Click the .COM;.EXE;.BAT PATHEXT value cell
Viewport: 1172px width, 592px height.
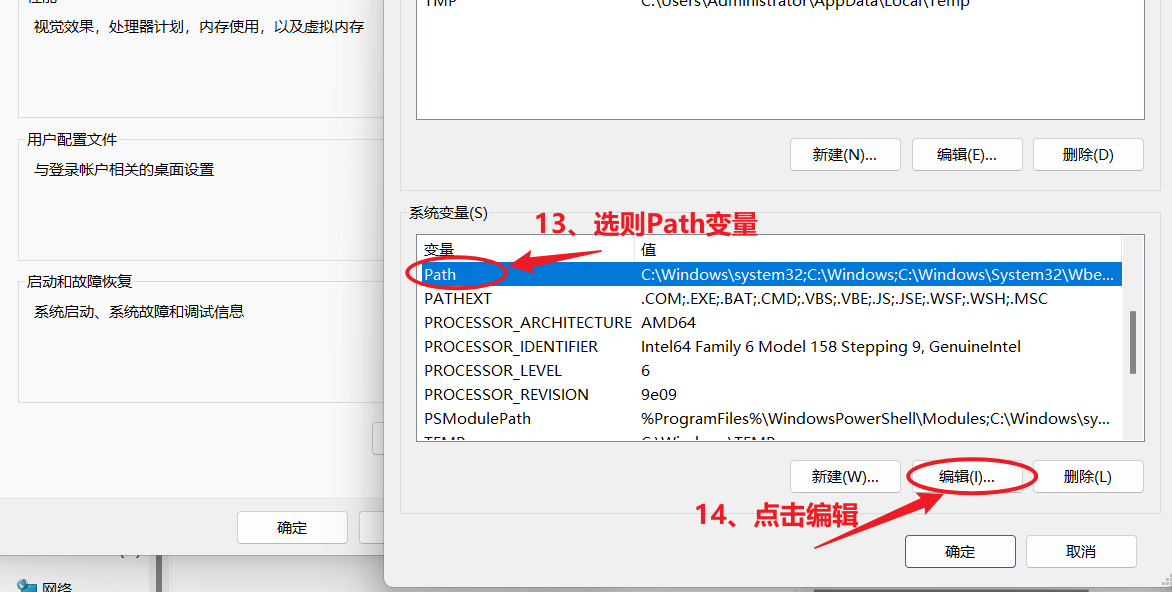tap(844, 298)
